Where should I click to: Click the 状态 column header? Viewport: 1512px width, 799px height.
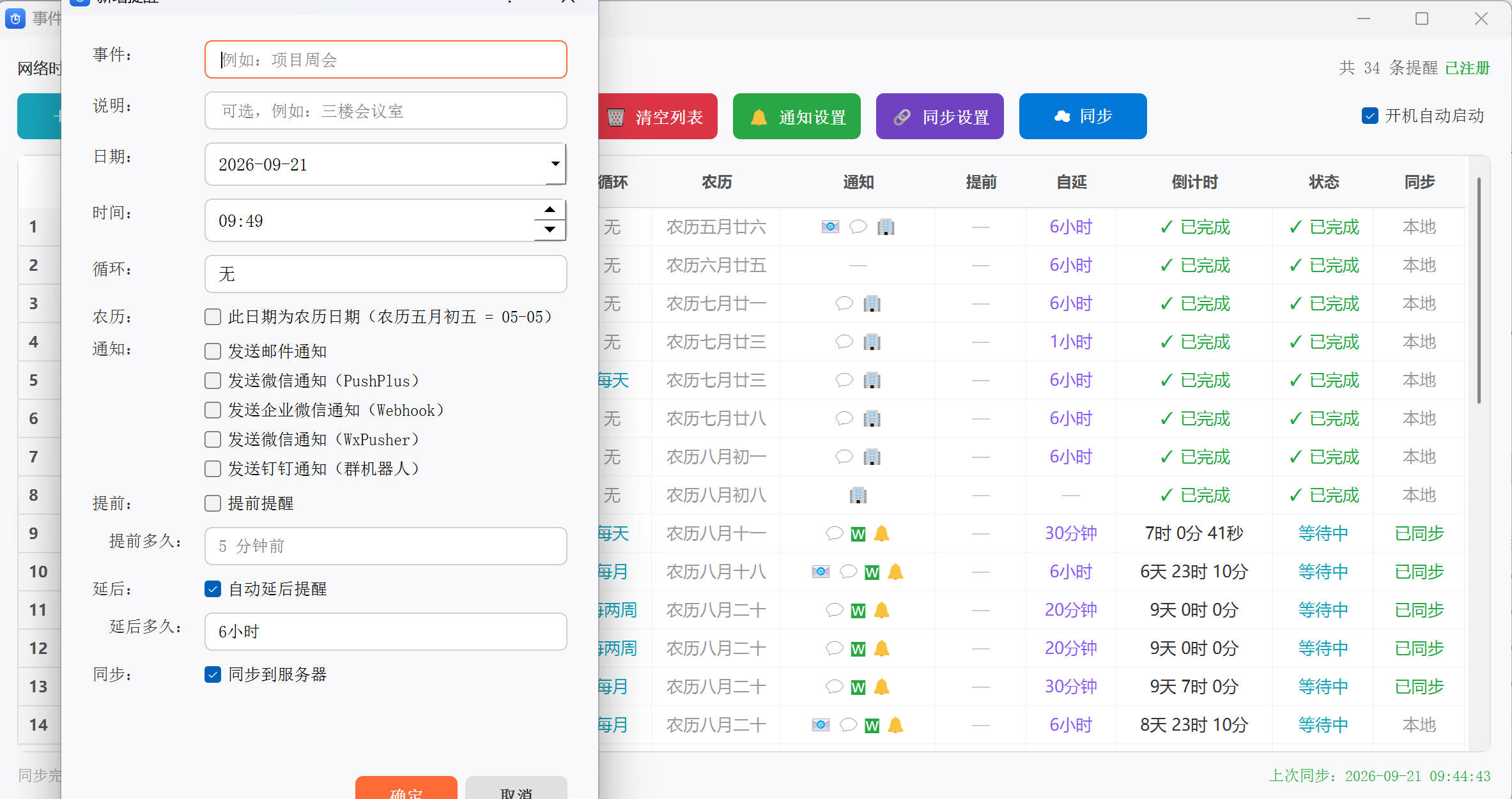point(1323,182)
